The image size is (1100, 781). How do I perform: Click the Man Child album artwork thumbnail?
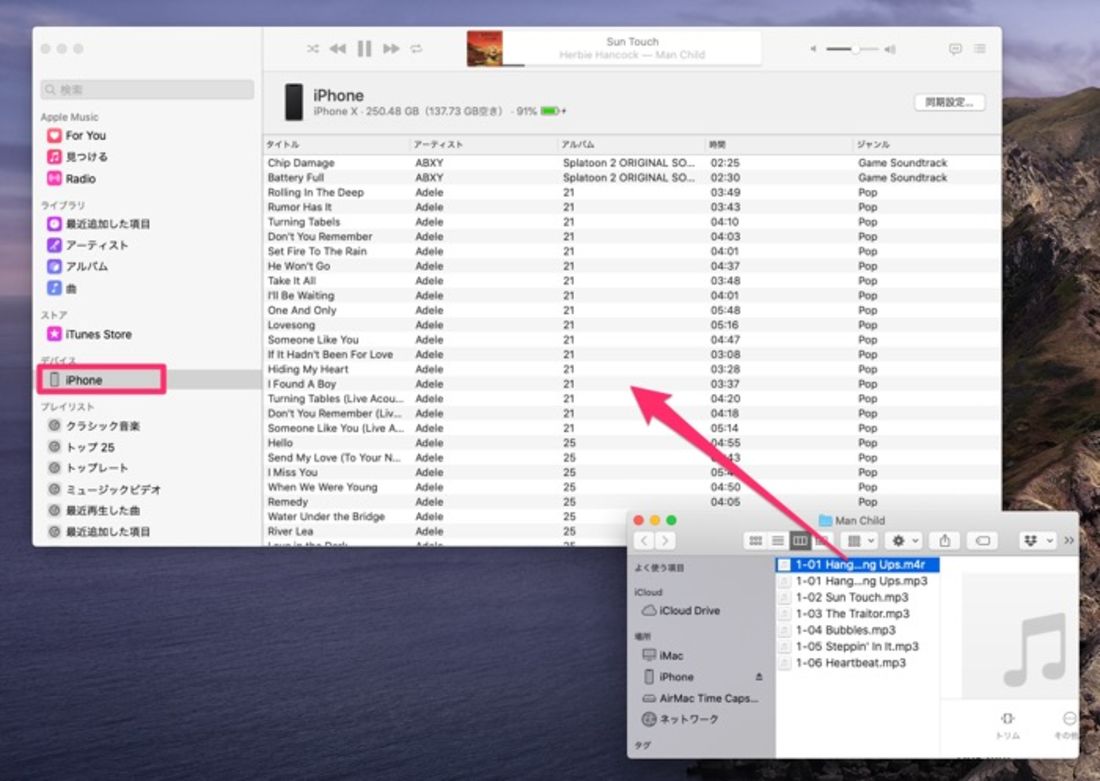pyautogui.click(x=485, y=48)
